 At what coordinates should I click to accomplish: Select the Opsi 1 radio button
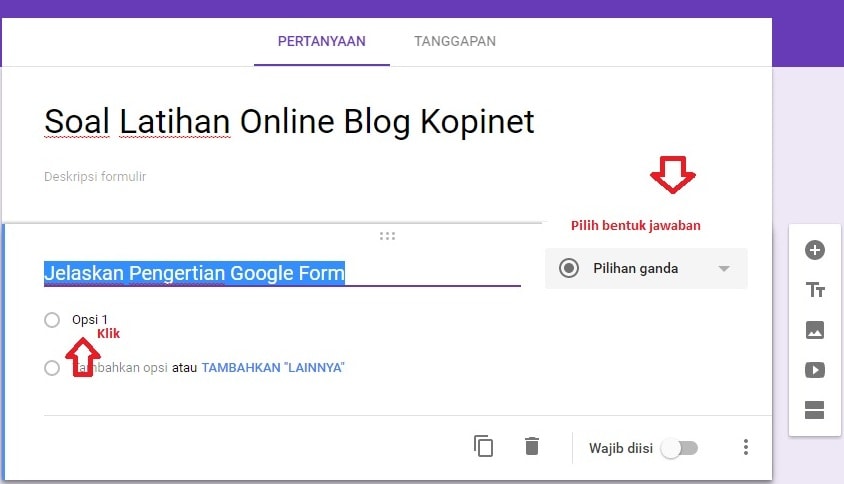(x=52, y=320)
